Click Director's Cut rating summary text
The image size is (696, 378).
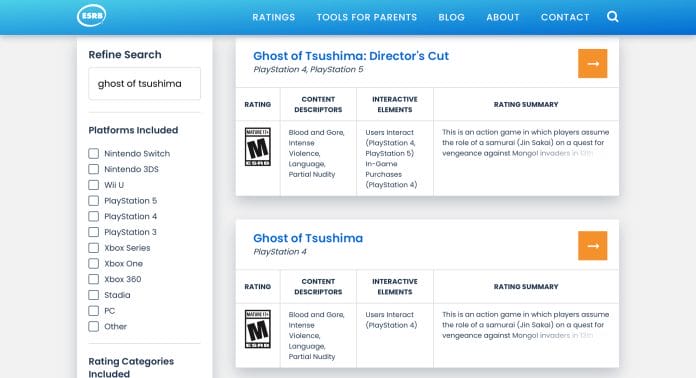pos(526,142)
